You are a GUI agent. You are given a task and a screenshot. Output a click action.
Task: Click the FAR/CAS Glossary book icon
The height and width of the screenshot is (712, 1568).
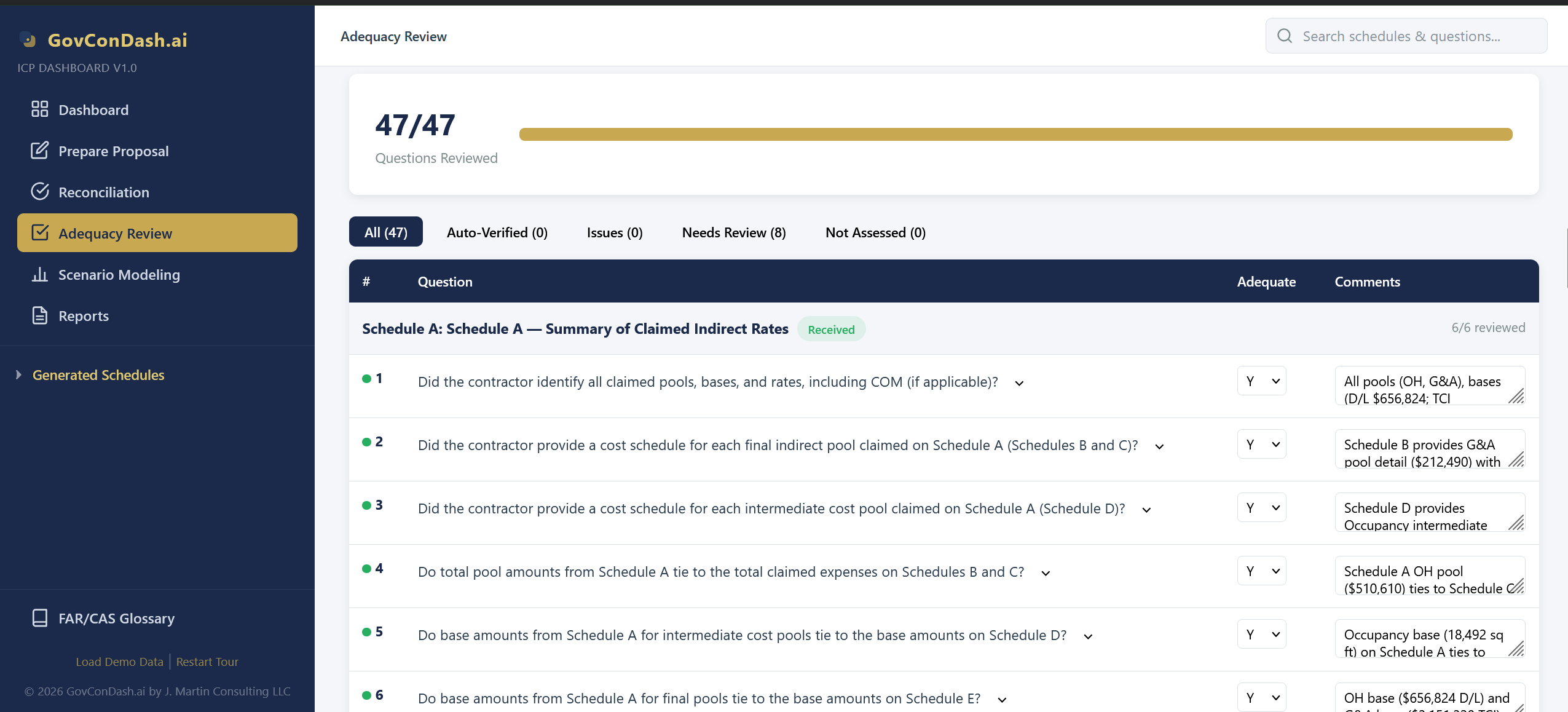[40, 618]
